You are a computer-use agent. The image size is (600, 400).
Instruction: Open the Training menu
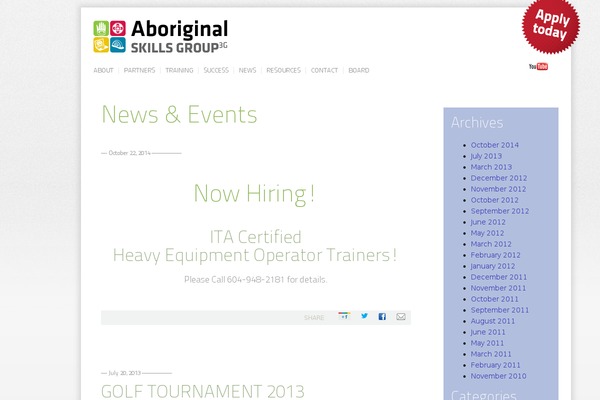[x=179, y=71]
